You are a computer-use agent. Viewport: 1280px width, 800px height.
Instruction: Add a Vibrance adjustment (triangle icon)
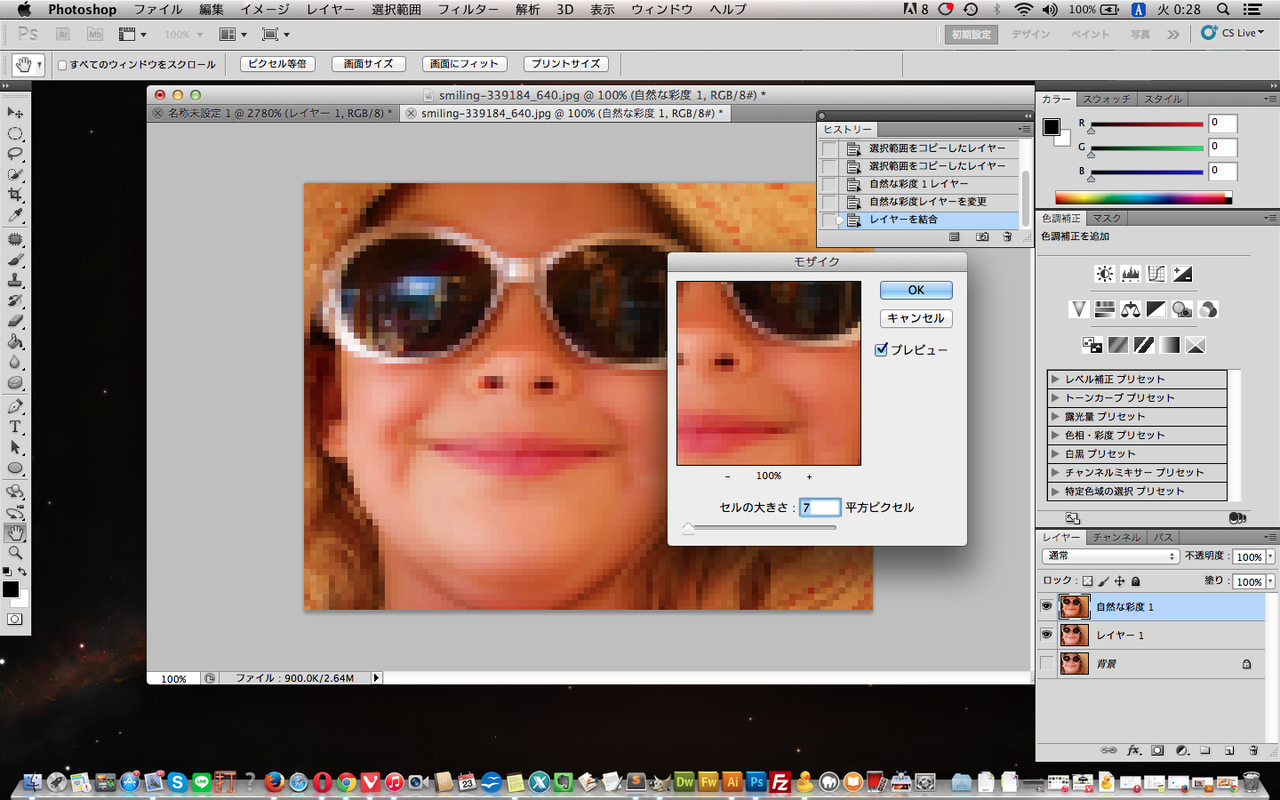tap(1078, 309)
